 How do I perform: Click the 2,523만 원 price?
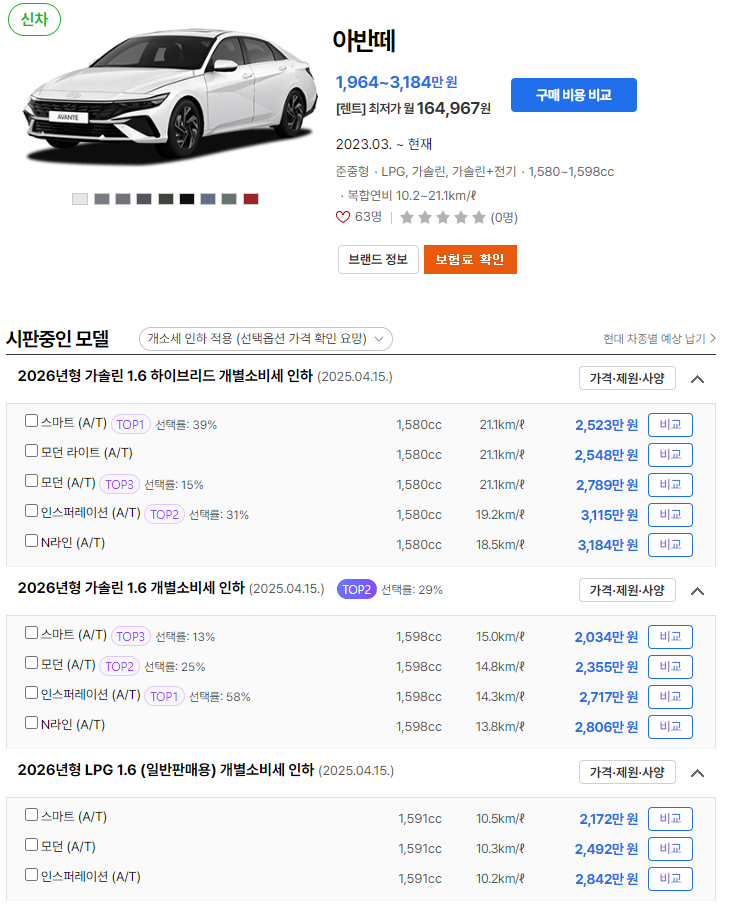(x=606, y=425)
